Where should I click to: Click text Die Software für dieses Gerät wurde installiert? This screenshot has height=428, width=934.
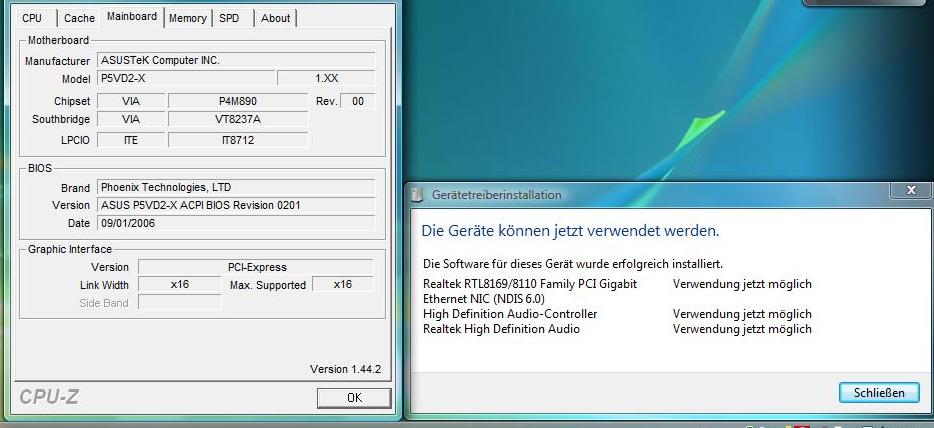click(573, 263)
